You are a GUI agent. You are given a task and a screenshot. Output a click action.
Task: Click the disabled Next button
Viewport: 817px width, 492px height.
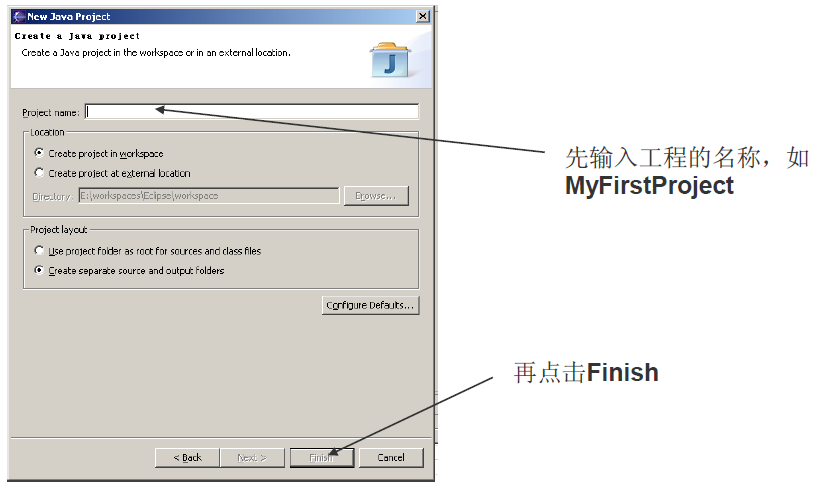pyautogui.click(x=252, y=458)
